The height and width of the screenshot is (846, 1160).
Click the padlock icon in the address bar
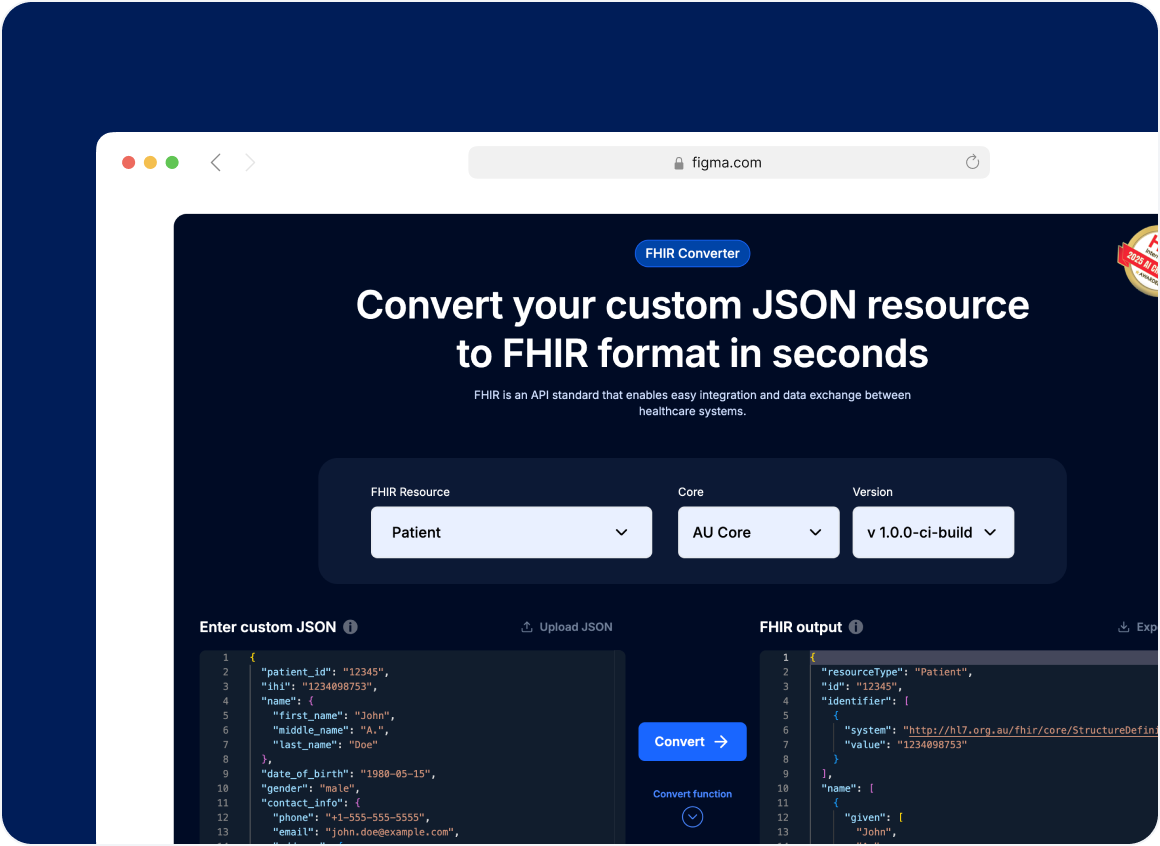(678, 162)
